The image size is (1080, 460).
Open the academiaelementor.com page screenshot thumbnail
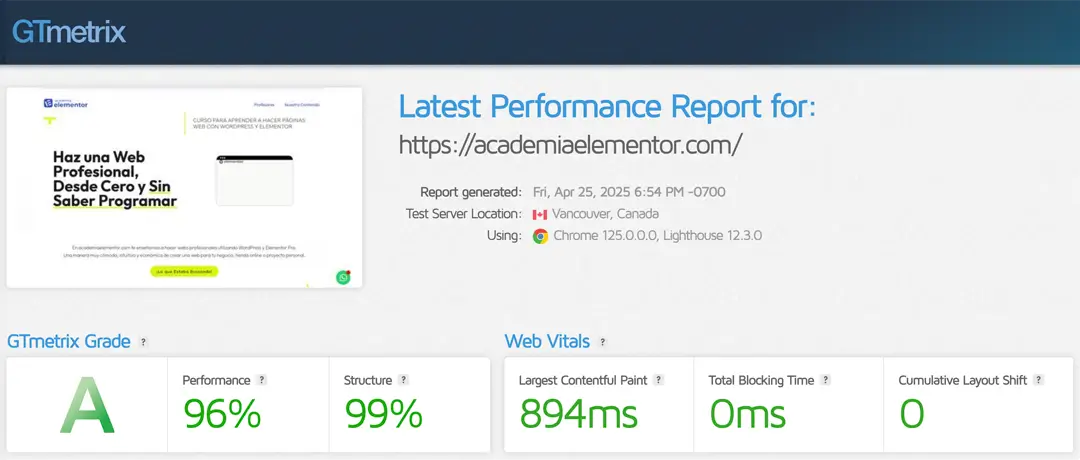tap(184, 187)
